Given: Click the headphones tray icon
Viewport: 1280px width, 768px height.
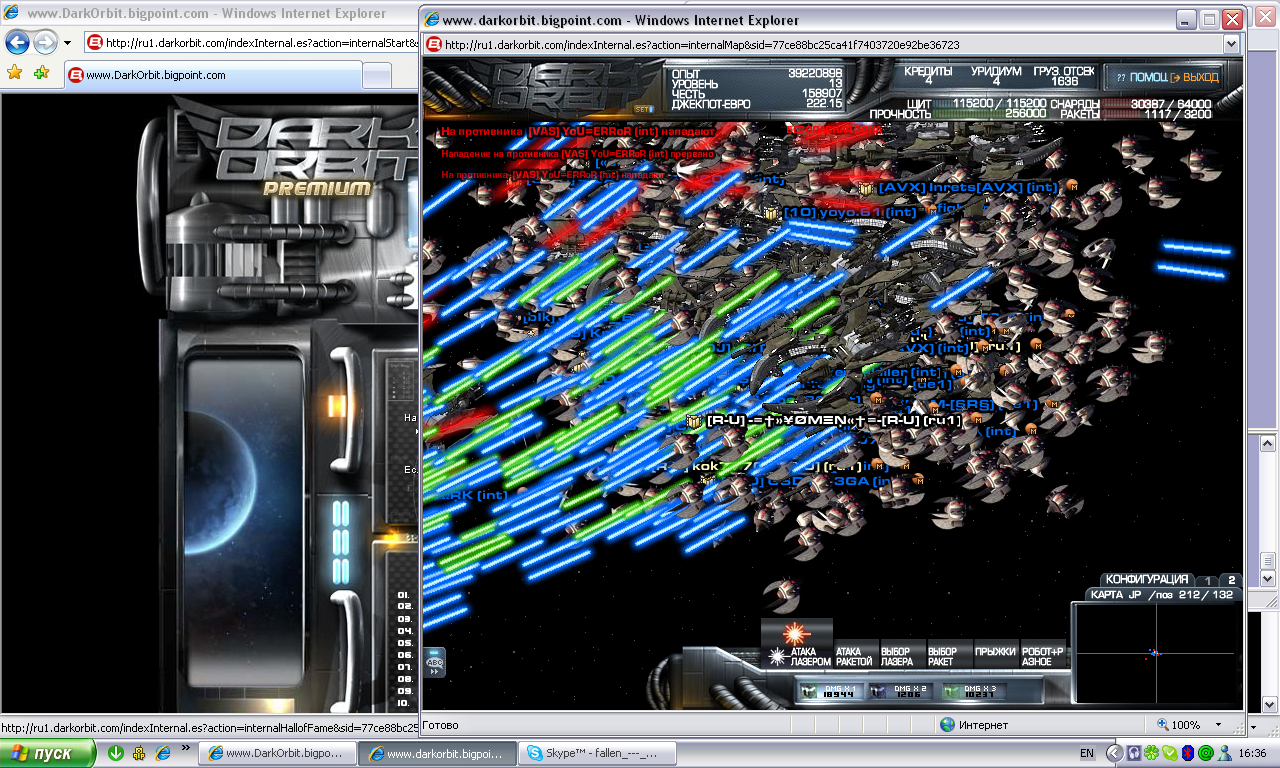Looking at the screenshot, I should tap(1135, 753).
